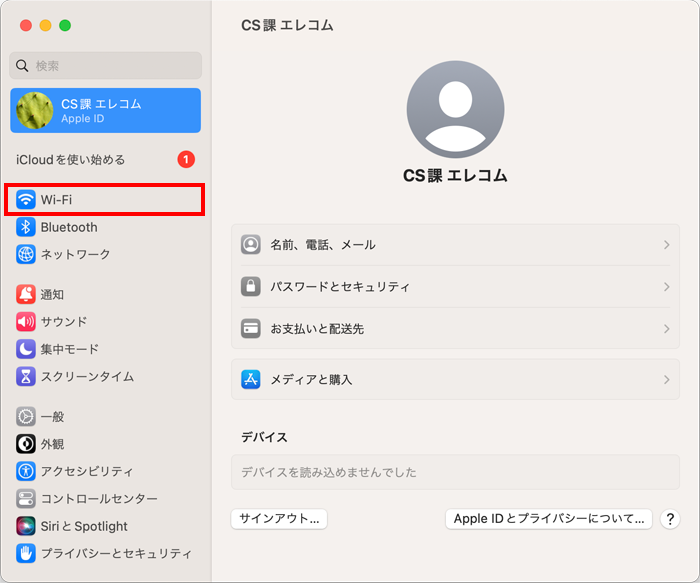700x583 pixels.
Task: Click the 外観 sidebar label
Action: pos(52,444)
